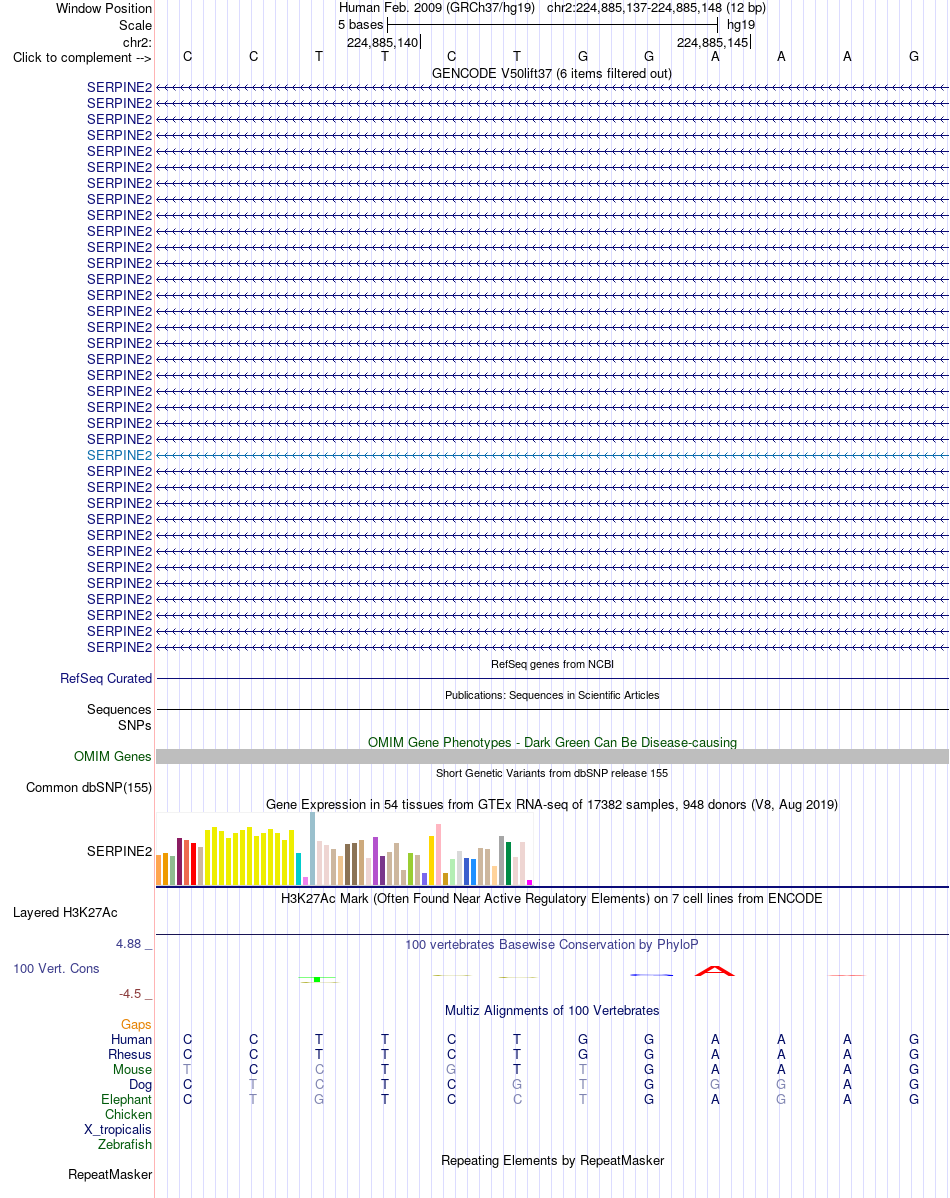Open 'Short Genetic Variants from dbSNP release 155' title
The image size is (950, 1198).
point(552,773)
